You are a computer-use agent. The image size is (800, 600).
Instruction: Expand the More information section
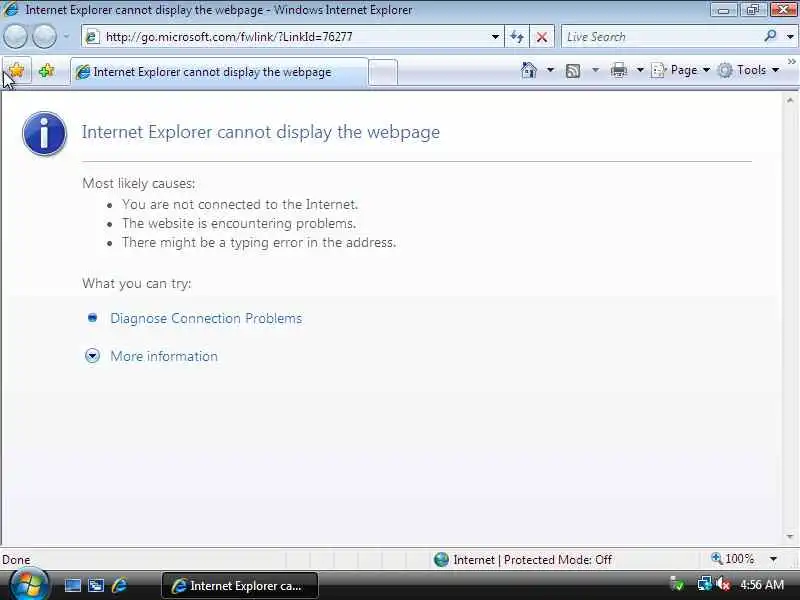click(92, 356)
